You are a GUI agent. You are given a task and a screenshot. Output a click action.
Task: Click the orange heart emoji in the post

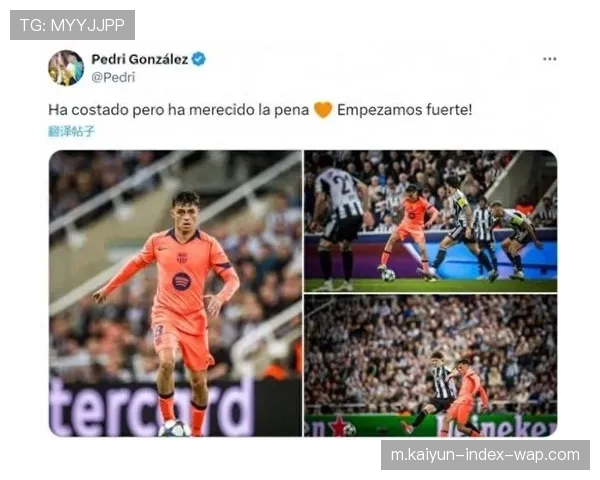323,110
